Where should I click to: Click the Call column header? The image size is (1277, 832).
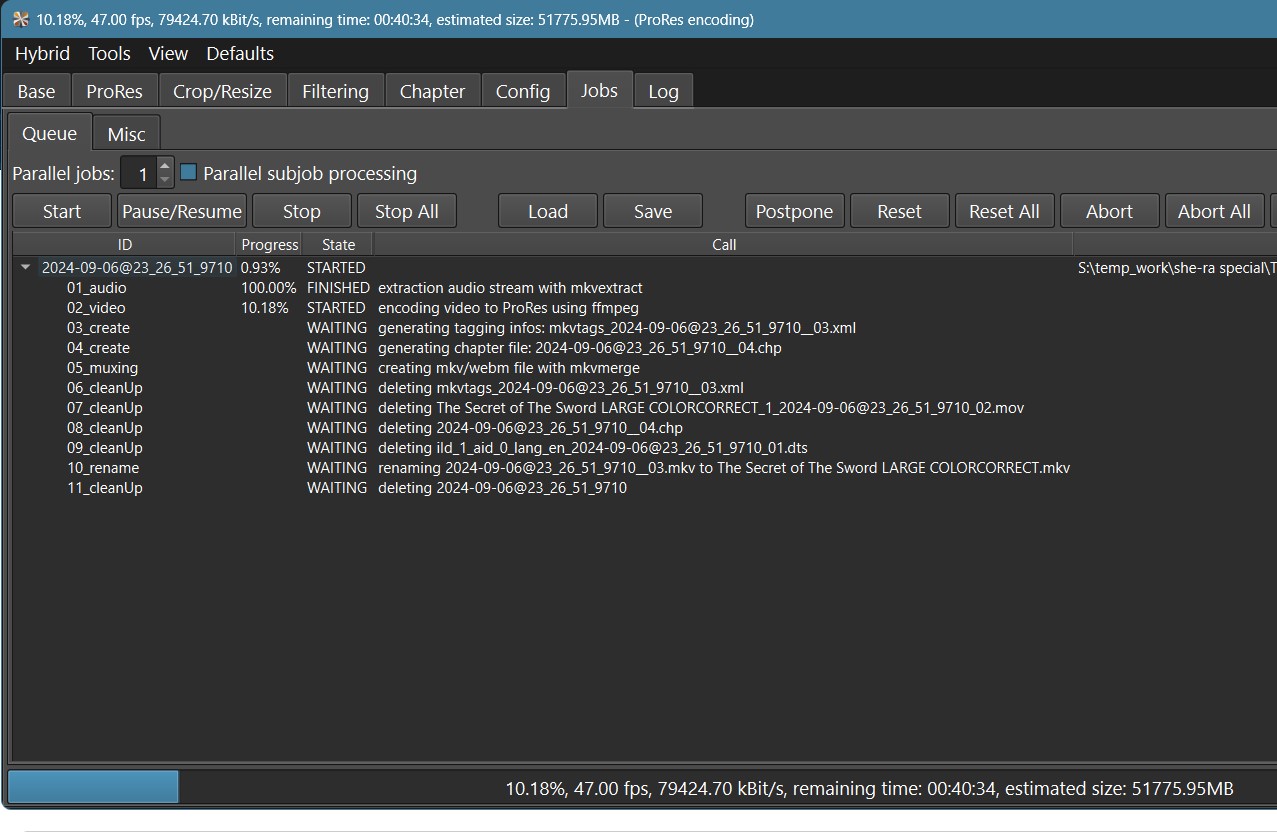pyautogui.click(x=723, y=244)
